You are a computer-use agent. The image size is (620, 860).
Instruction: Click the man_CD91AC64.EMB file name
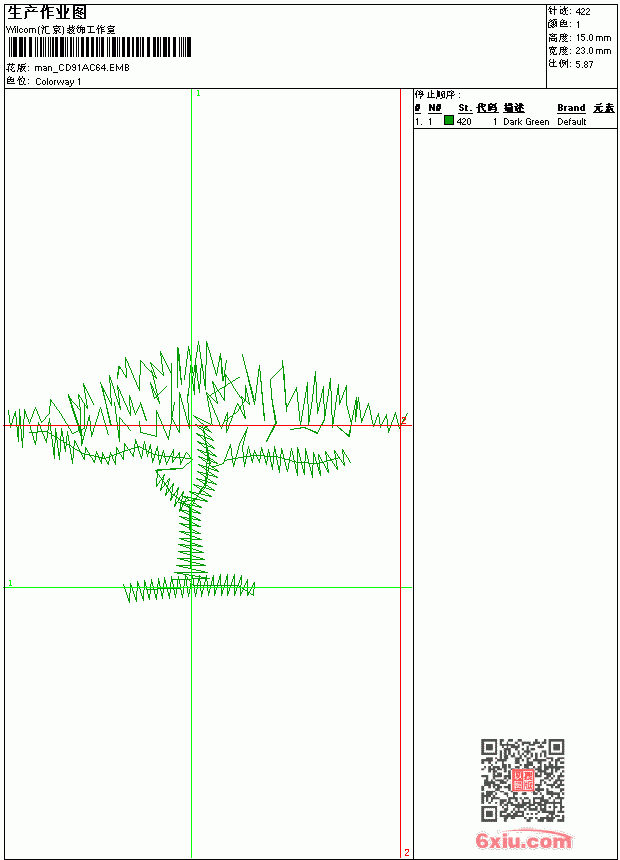pos(82,68)
